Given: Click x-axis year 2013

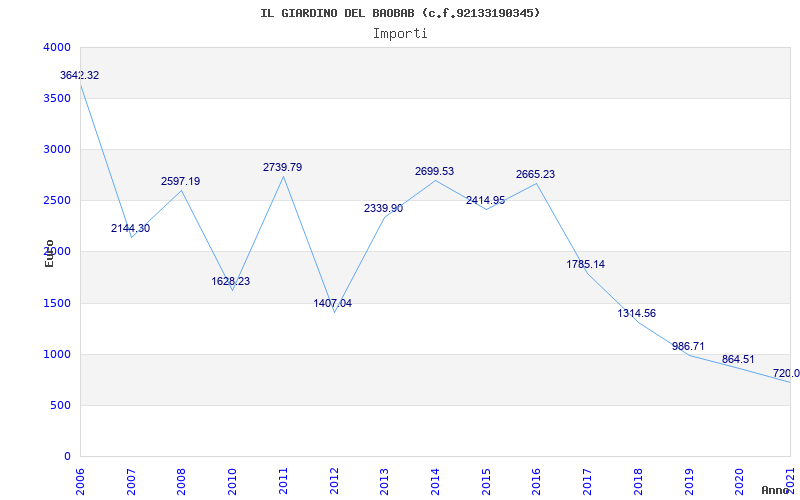Looking at the screenshot, I should (x=385, y=482).
